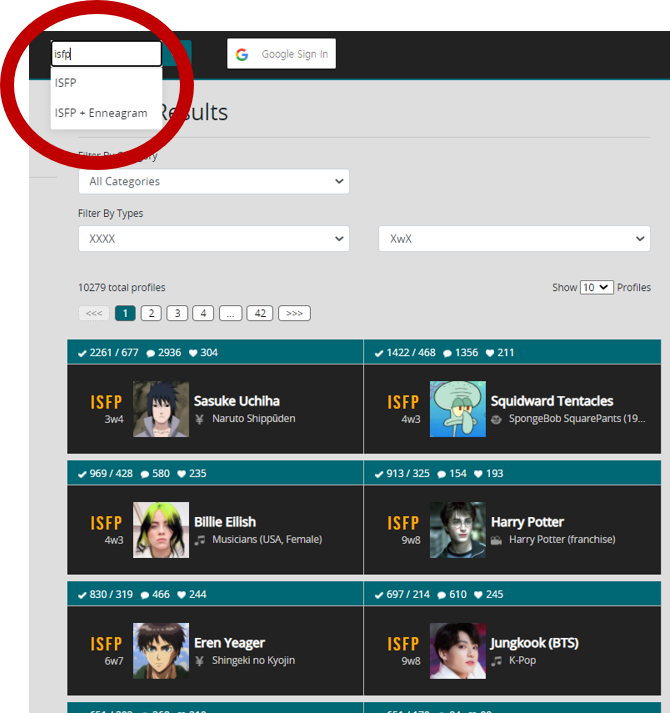This screenshot has height=713, width=670.
Task: Click the vote checkmark icon on Billie Eilish's card
Action: pos(82,474)
